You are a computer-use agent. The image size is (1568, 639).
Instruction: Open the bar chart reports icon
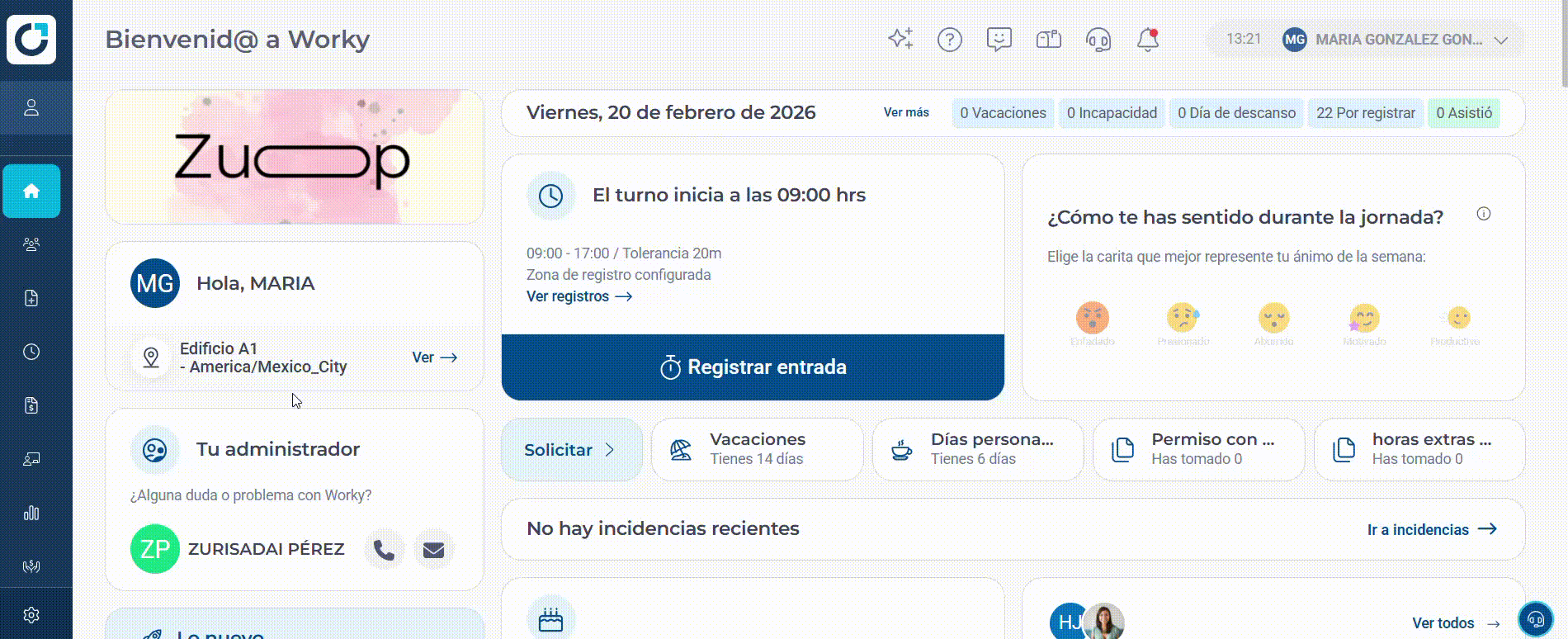[x=31, y=513]
